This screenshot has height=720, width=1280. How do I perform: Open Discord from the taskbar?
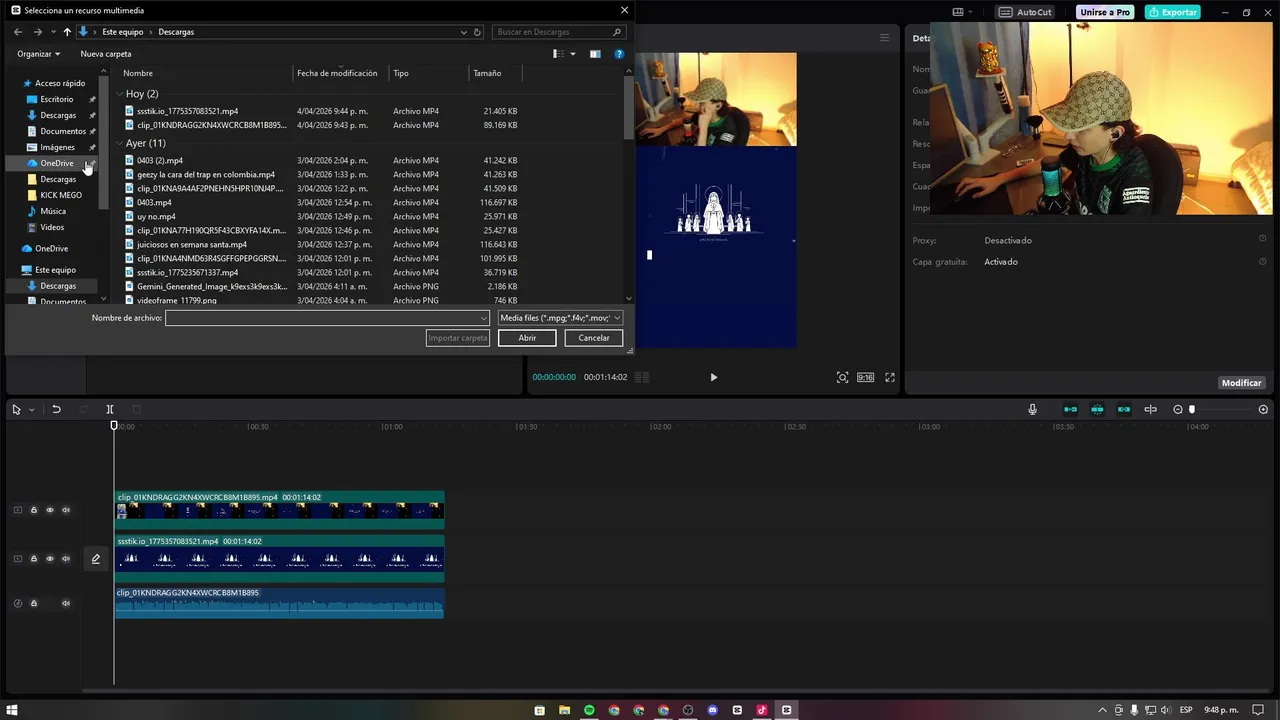point(712,710)
